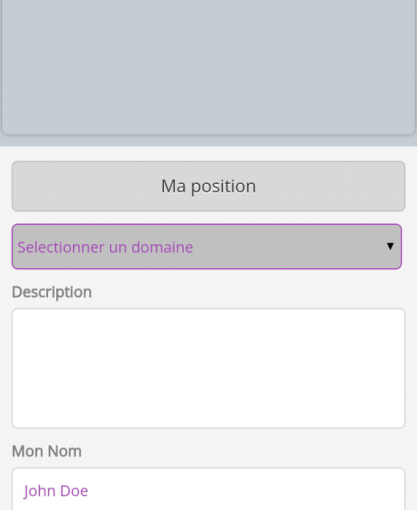Click the gray map placeholder area
The image size is (417, 510).
tap(208, 67)
